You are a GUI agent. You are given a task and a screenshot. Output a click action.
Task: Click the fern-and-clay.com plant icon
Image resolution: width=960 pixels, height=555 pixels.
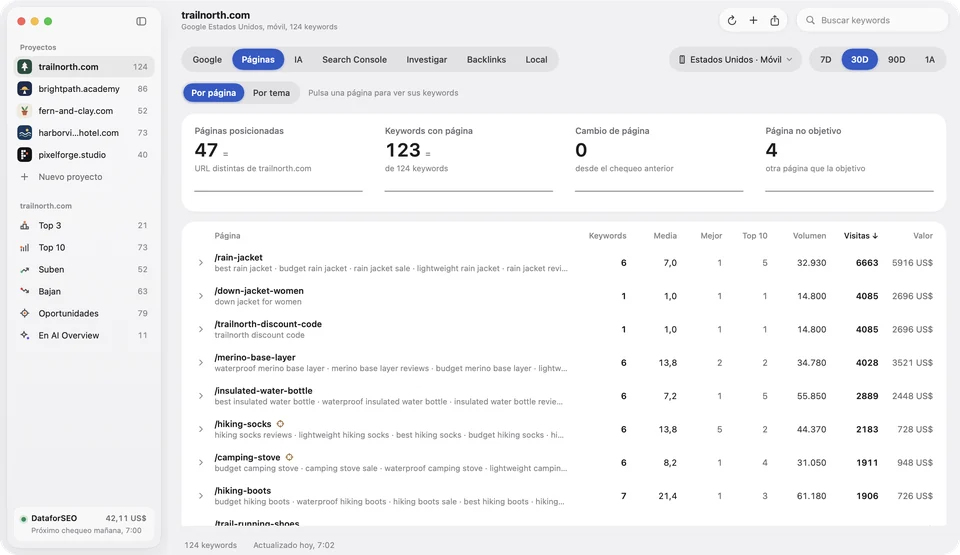24,111
